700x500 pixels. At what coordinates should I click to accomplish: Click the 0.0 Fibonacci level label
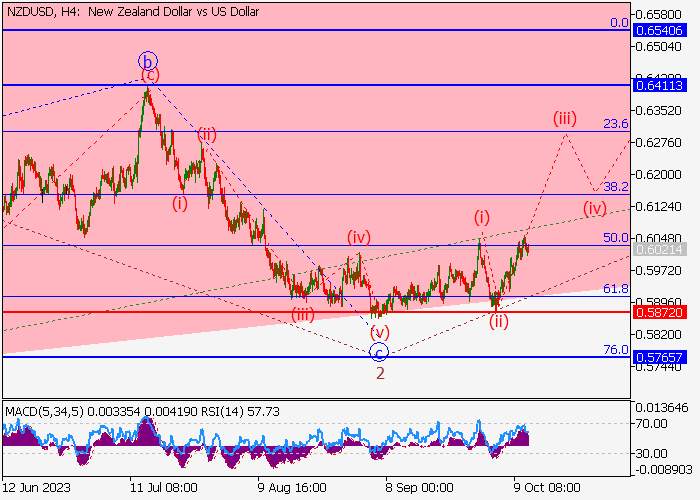tap(619, 23)
